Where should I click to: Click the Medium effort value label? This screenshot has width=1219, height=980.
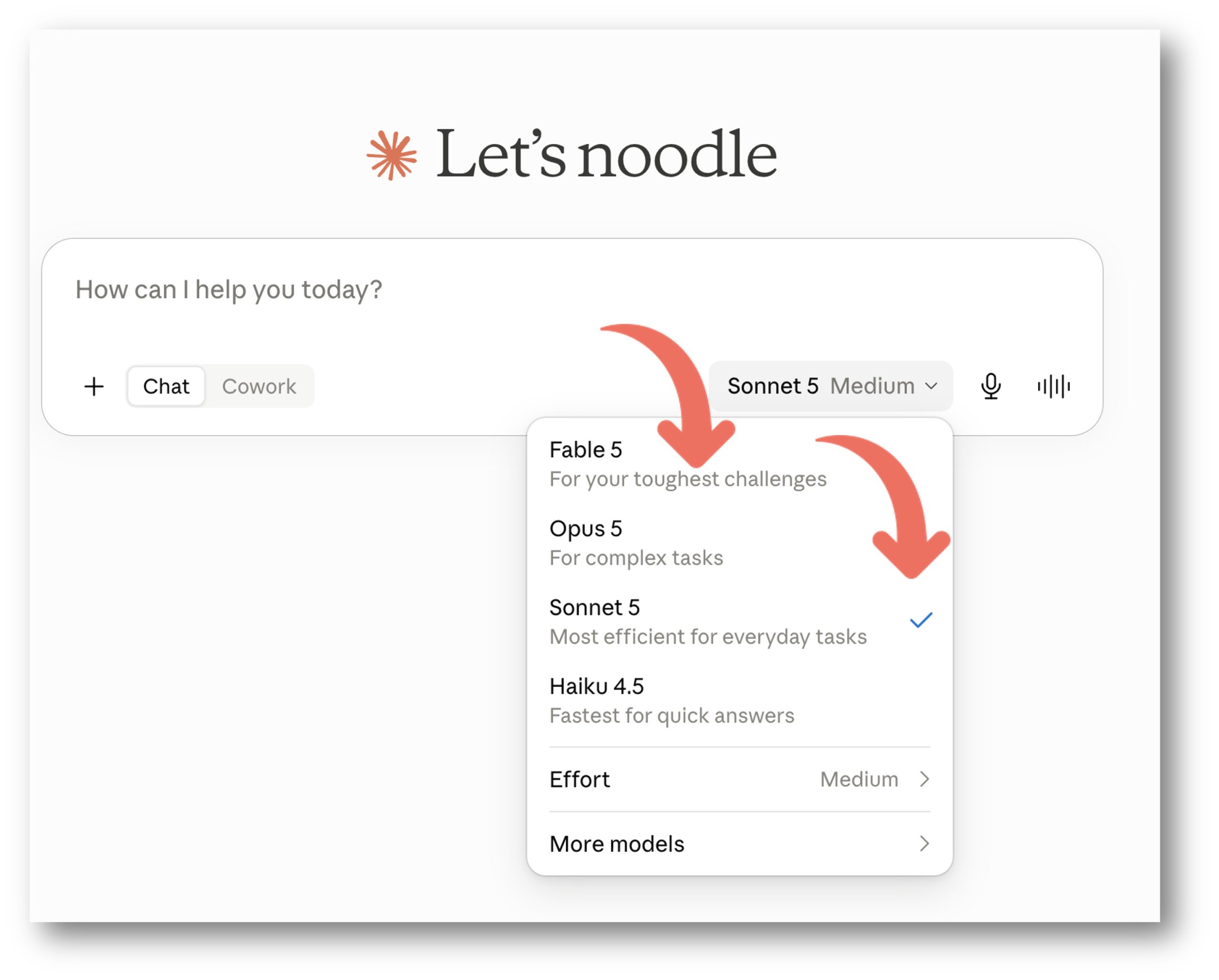tap(859, 779)
